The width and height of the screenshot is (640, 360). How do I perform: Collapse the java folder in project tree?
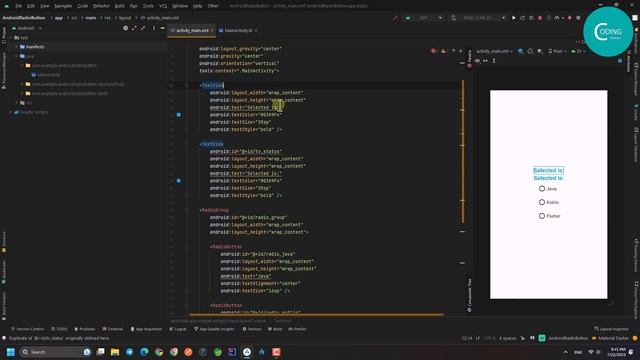pos(17,56)
